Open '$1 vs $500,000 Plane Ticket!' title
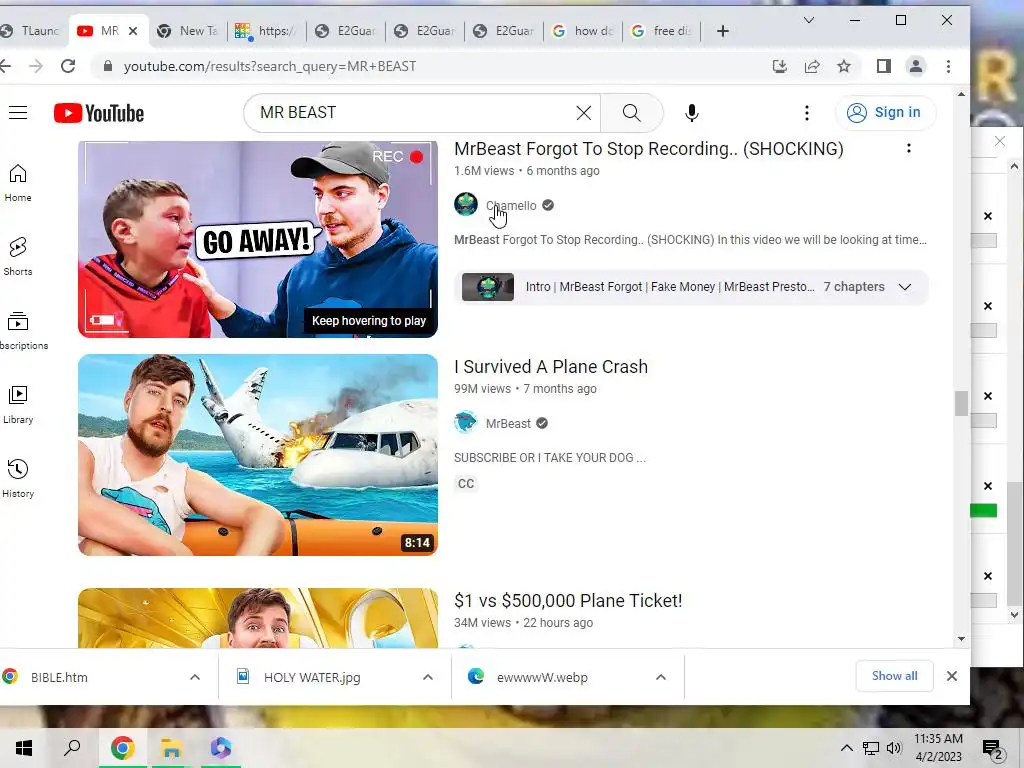The height and width of the screenshot is (768, 1024). coord(568,601)
